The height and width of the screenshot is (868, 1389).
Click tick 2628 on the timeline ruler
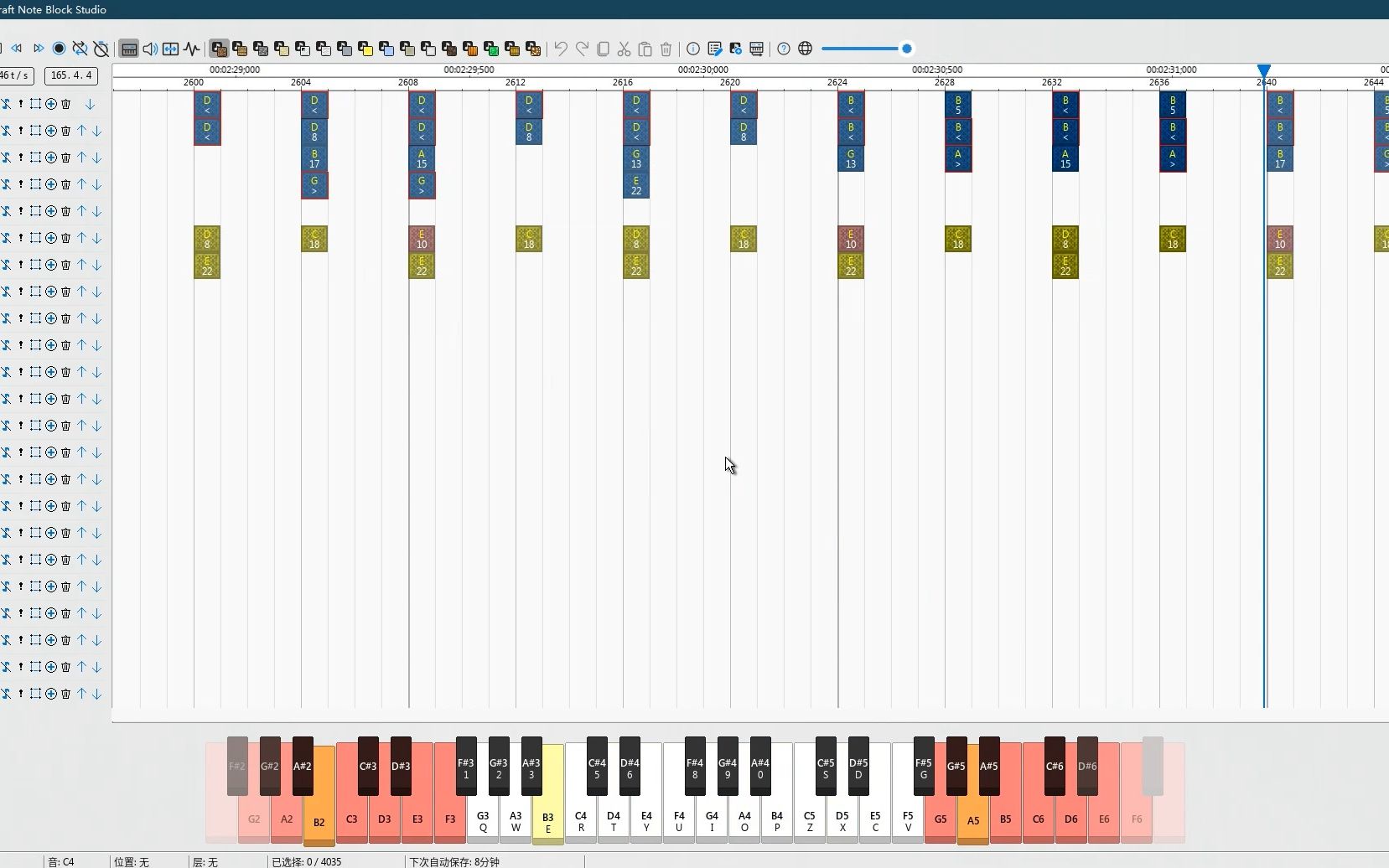click(x=945, y=82)
